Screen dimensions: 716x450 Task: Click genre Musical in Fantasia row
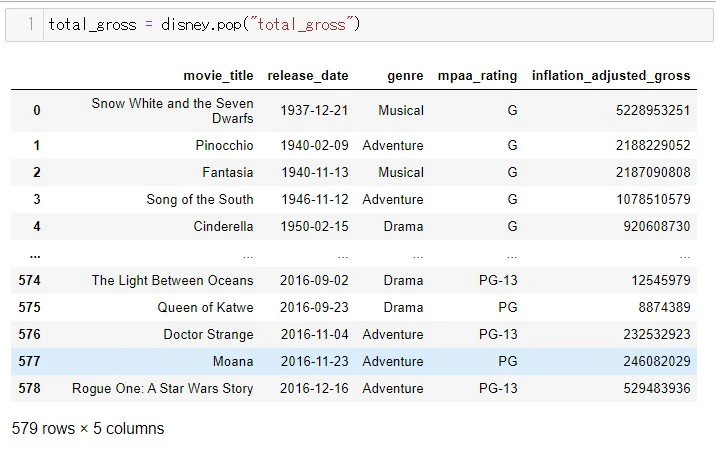[x=401, y=172]
